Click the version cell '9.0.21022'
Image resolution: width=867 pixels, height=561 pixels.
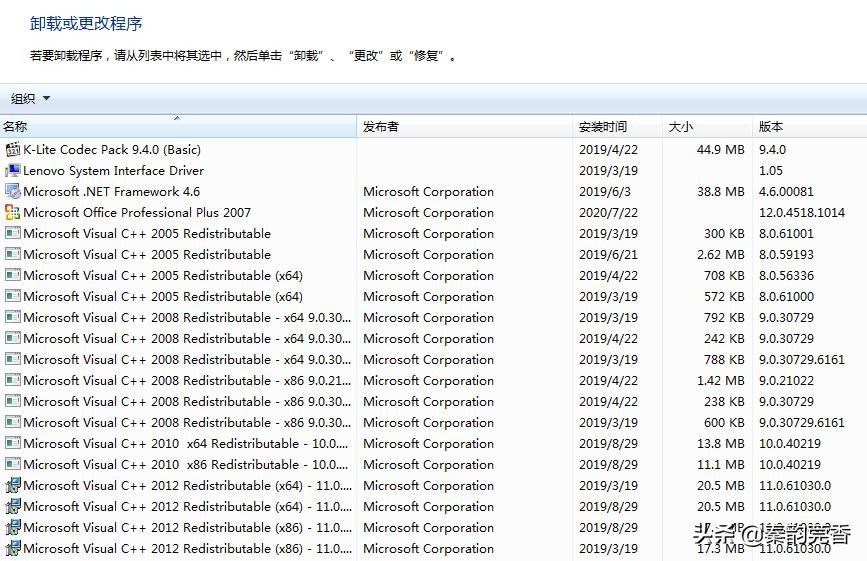tap(786, 380)
